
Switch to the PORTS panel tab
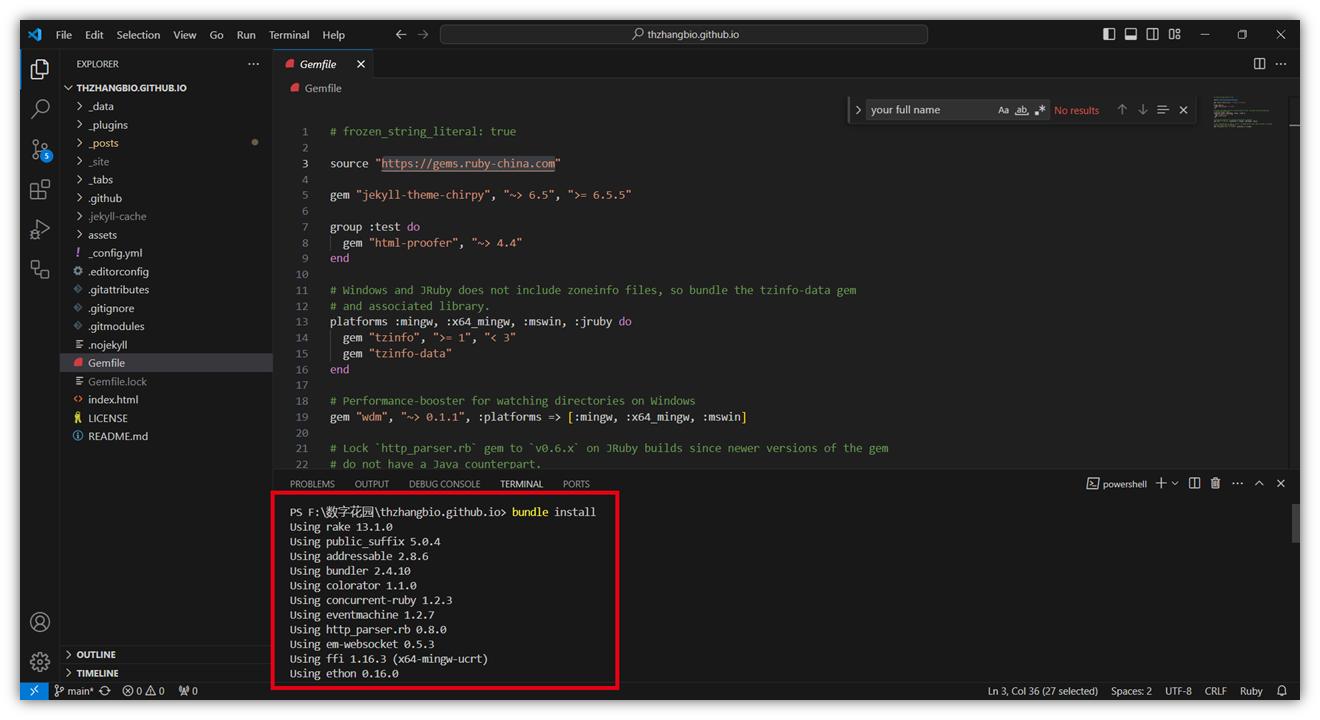pyautogui.click(x=576, y=484)
